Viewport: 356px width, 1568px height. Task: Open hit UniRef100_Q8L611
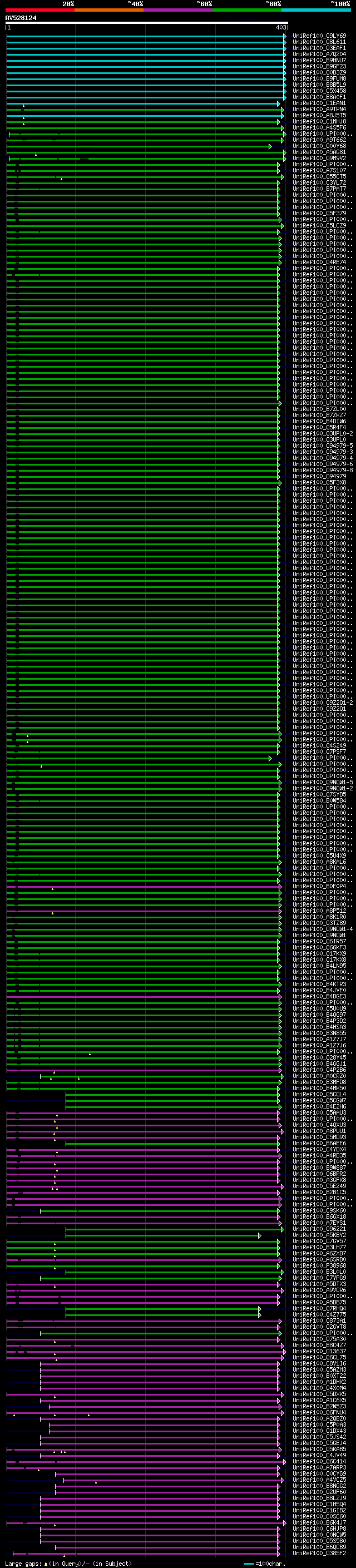319,42
